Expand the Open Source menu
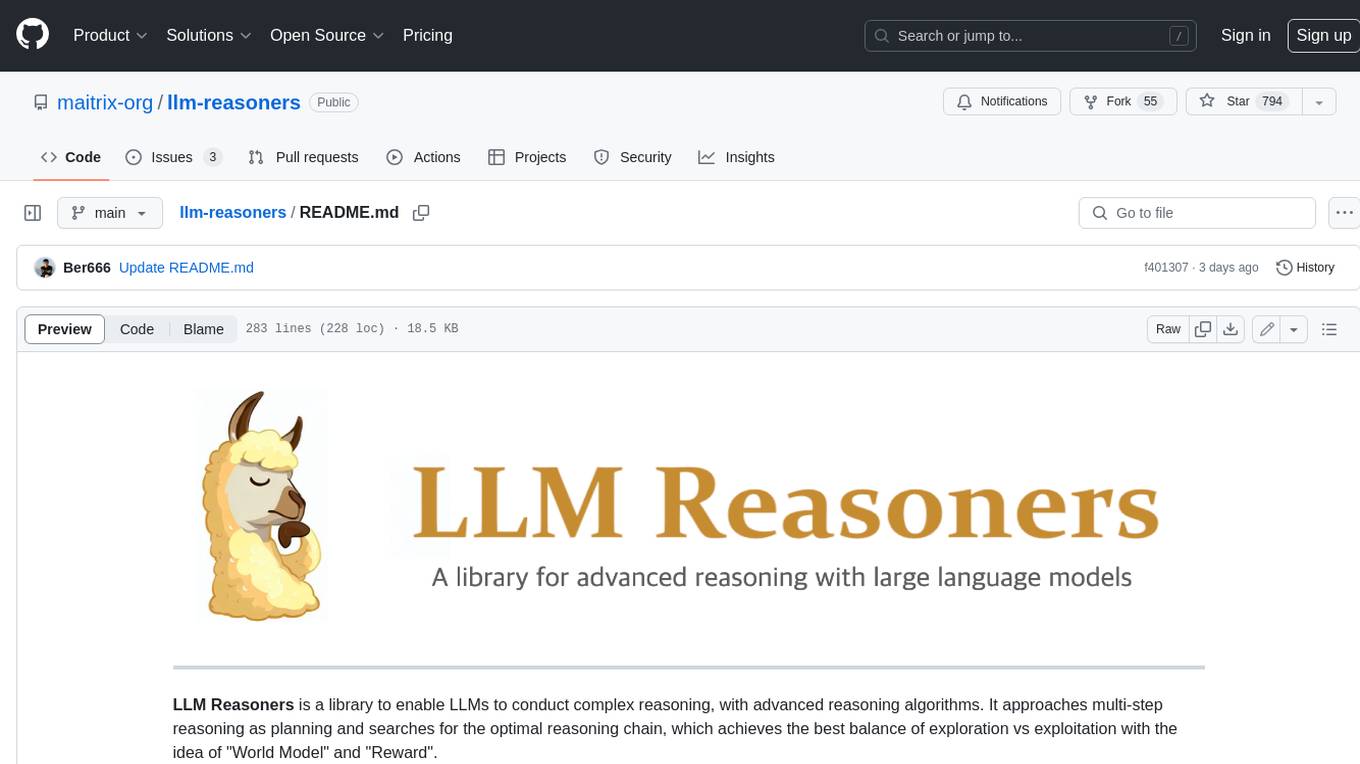1360x764 pixels. coord(327,35)
